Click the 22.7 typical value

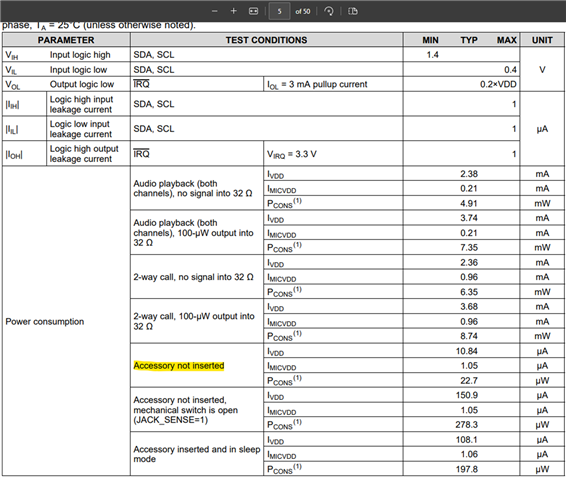tap(469, 381)
